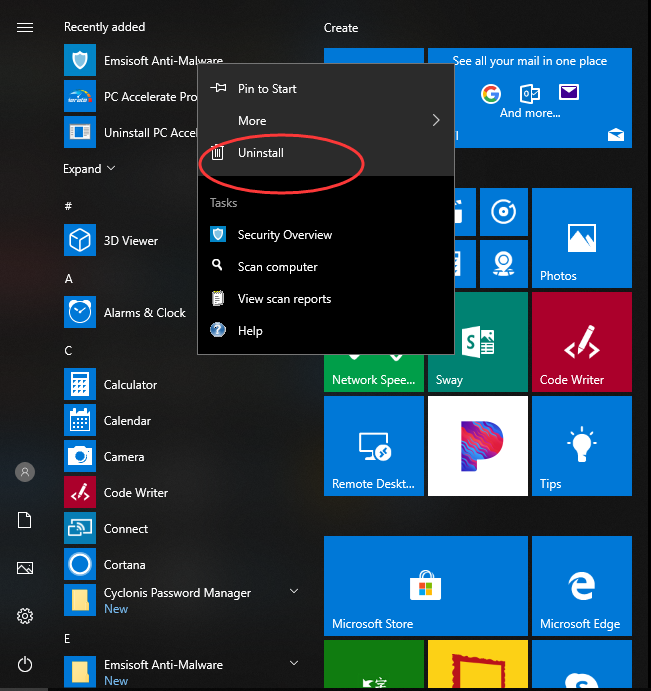Click the Groove Music small tile

coord(504,212)
